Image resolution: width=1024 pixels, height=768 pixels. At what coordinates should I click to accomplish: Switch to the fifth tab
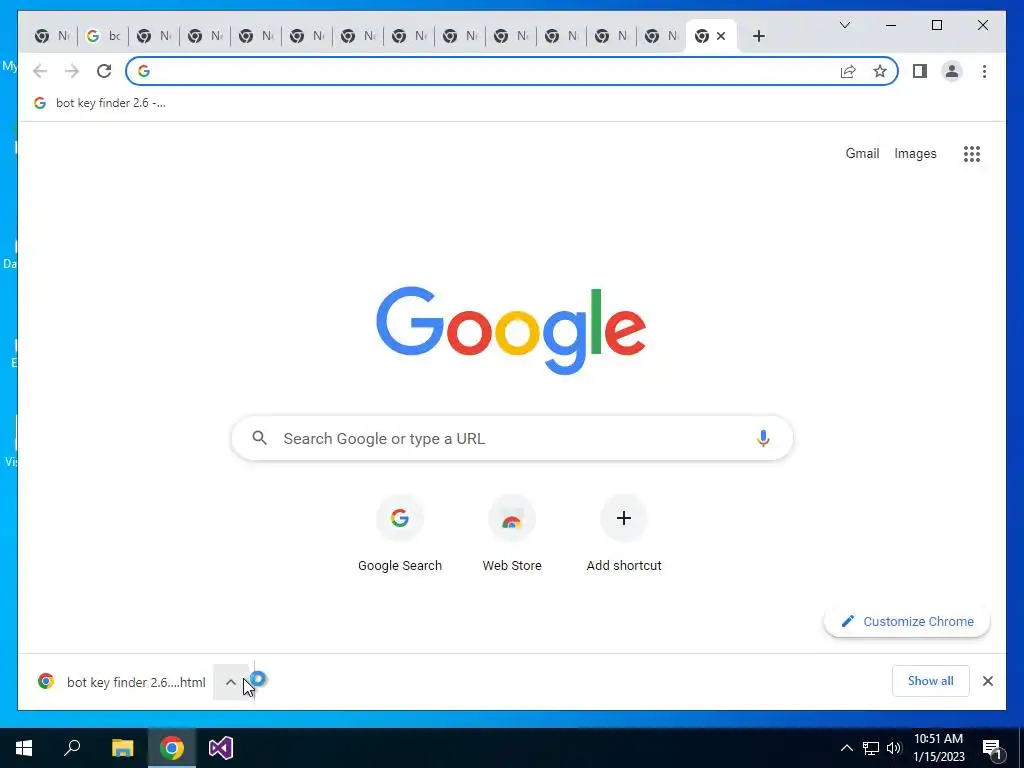tap(256, 36)
